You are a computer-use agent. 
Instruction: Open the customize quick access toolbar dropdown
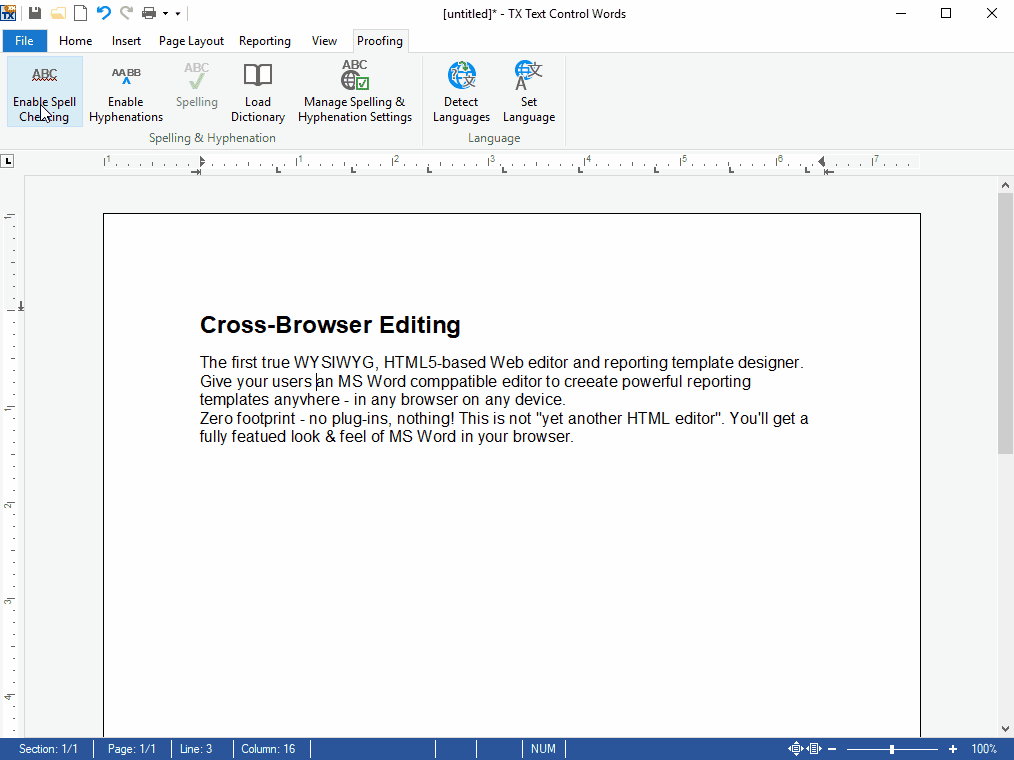coord(178,14)
